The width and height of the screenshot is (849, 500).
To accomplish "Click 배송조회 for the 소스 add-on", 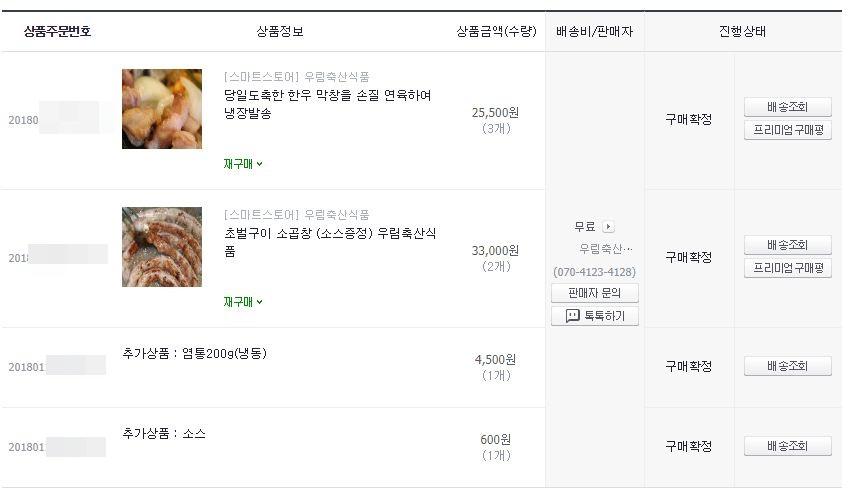I will (x=788, y=446).
